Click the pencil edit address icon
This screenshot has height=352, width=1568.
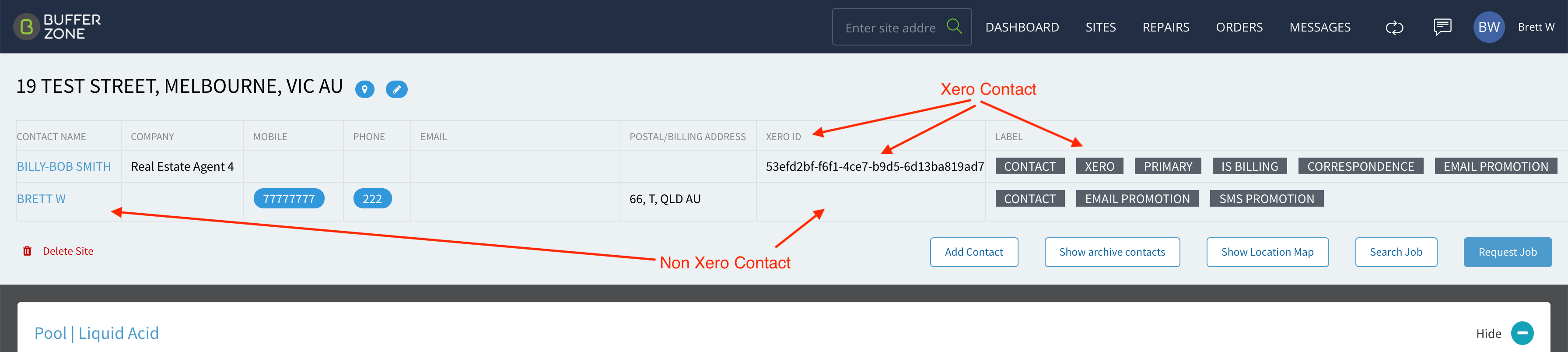tap(396, 89)
